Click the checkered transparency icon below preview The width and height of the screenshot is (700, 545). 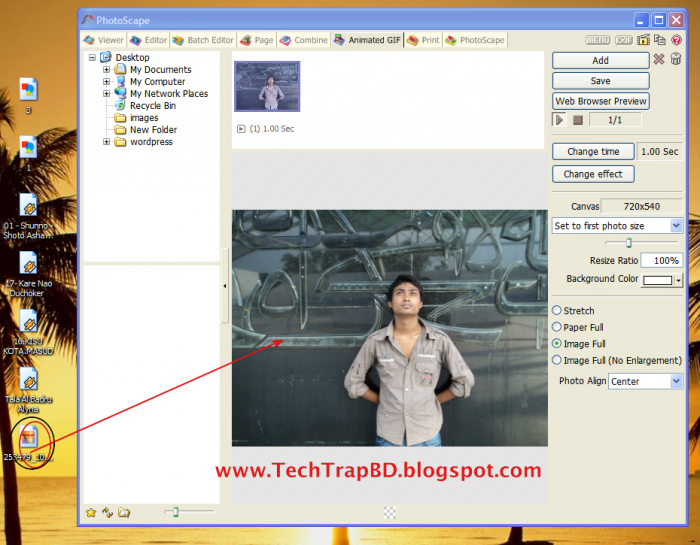(390, 513)
